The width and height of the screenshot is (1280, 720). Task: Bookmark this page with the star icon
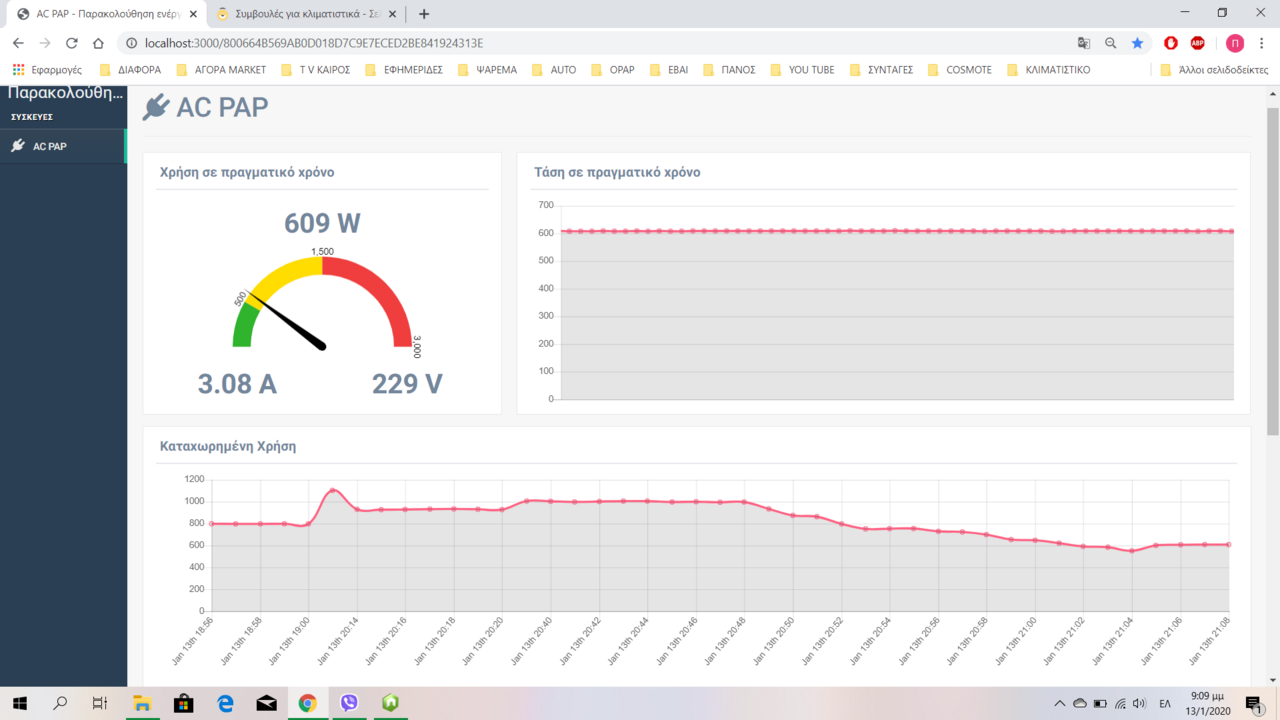click(x=1137, y=43)
